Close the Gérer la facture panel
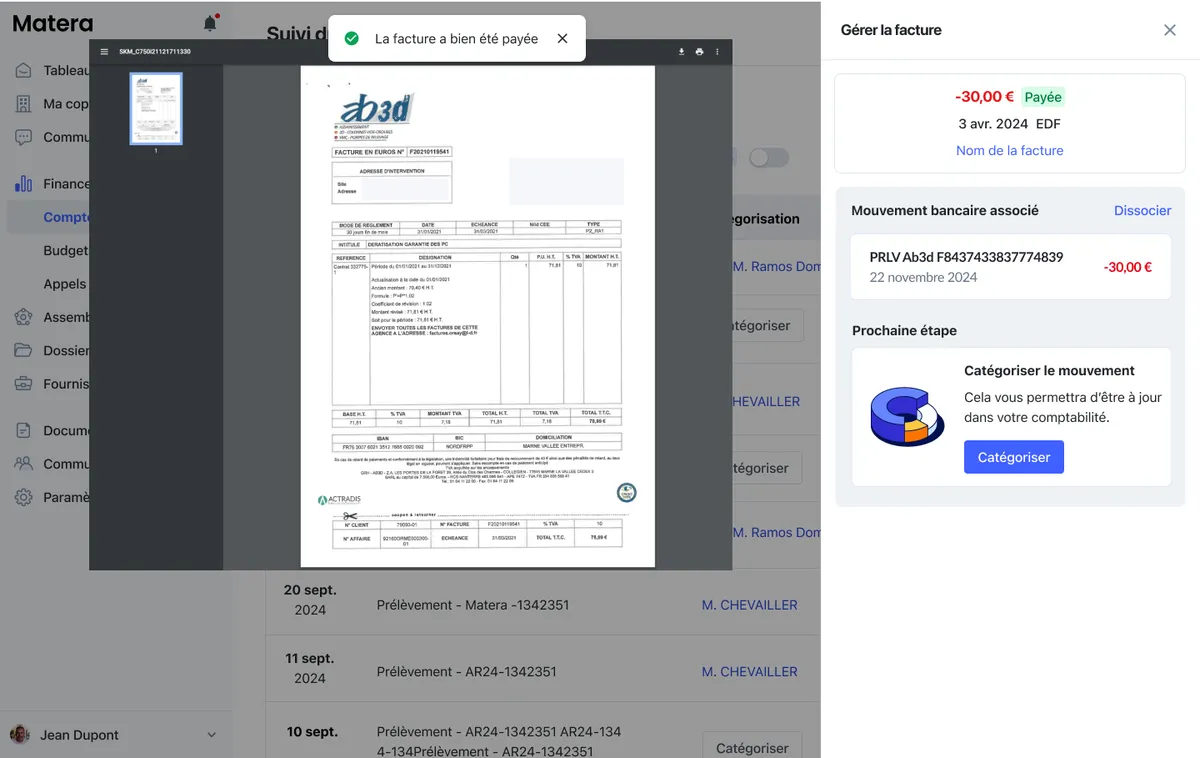 (x=1170, y=30)
